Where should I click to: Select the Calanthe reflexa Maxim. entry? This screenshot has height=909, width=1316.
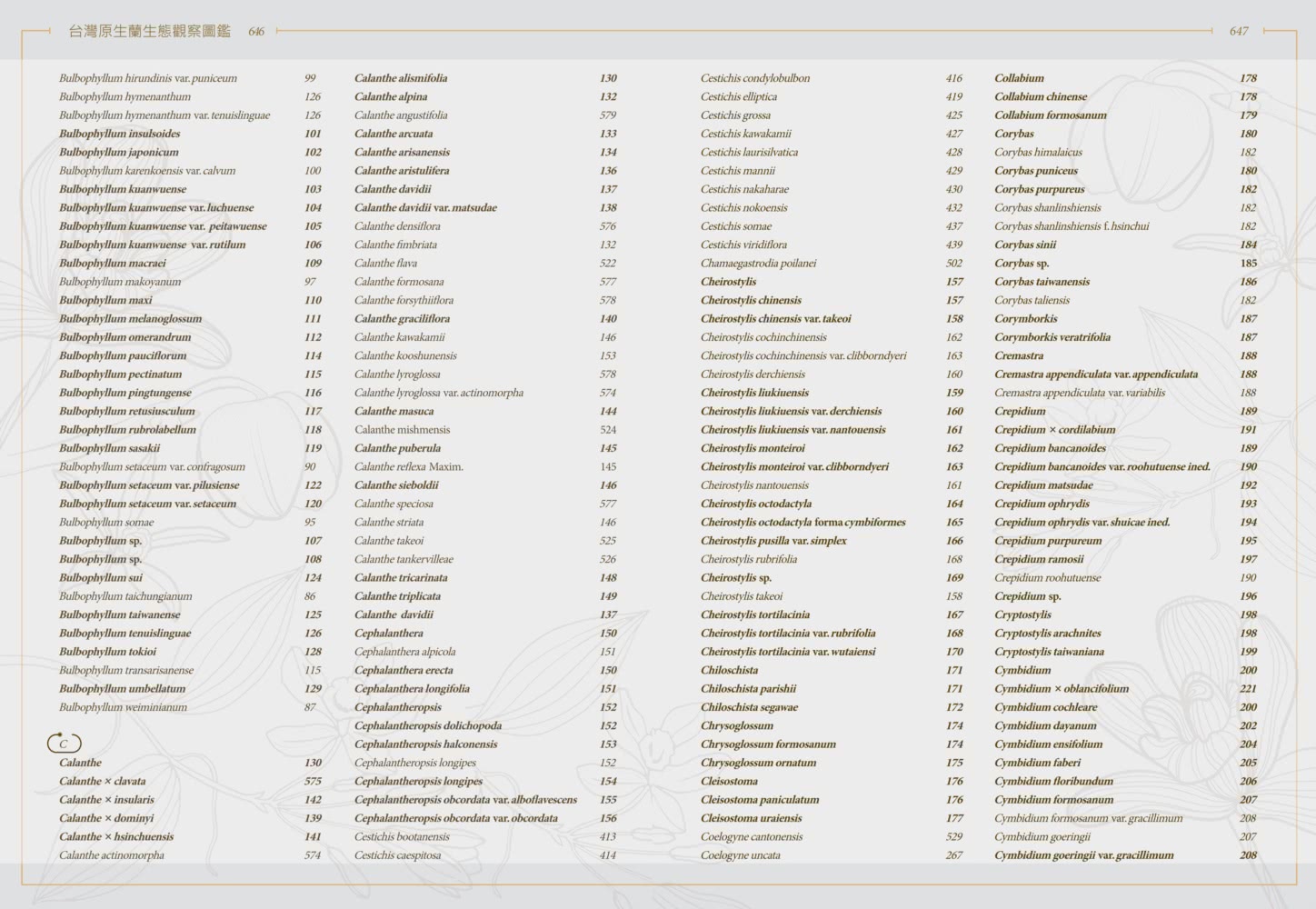(x=409, y=467)
